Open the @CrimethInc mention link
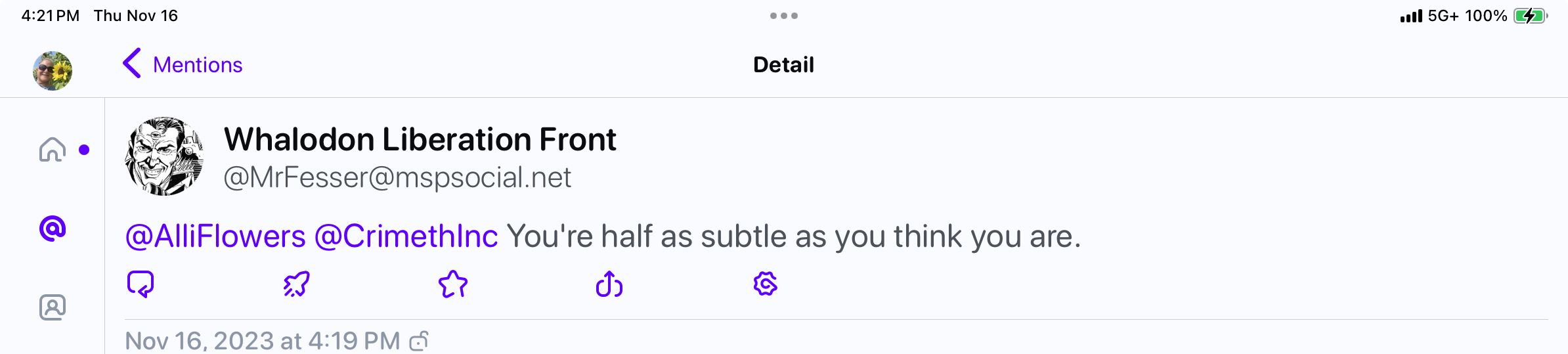The height and width of the screenshot is (354, 1568). pos(406,236)
